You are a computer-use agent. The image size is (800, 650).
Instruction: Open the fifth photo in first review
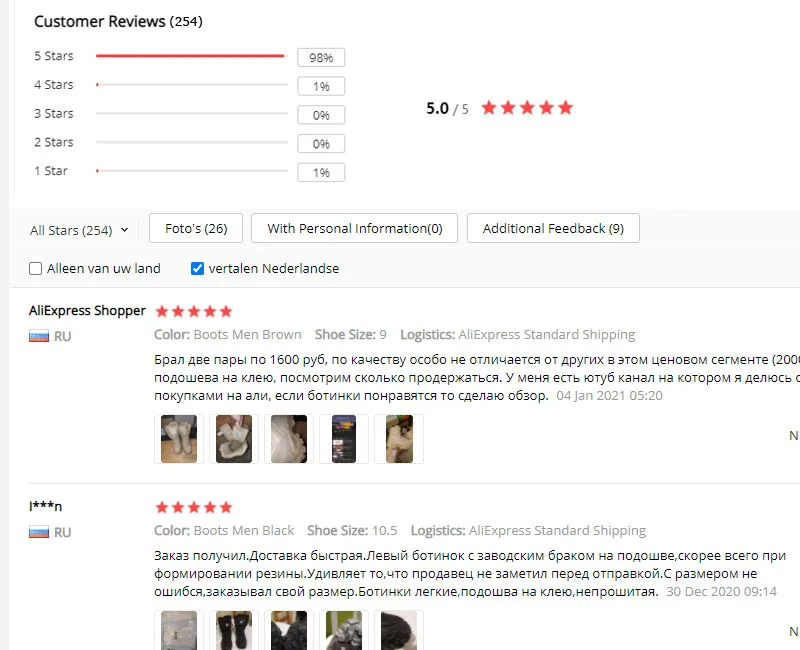399,439
